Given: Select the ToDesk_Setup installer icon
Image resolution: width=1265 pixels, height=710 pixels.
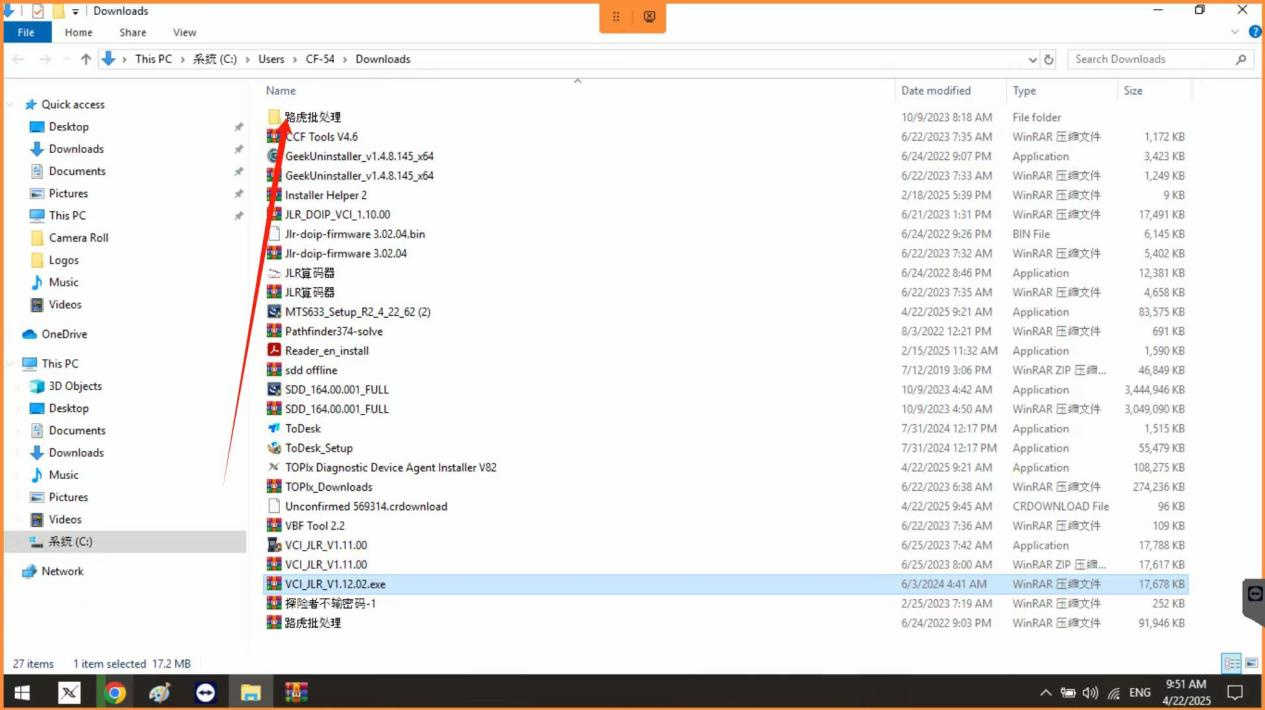Looking at the screenshot, I should (274, 448).
